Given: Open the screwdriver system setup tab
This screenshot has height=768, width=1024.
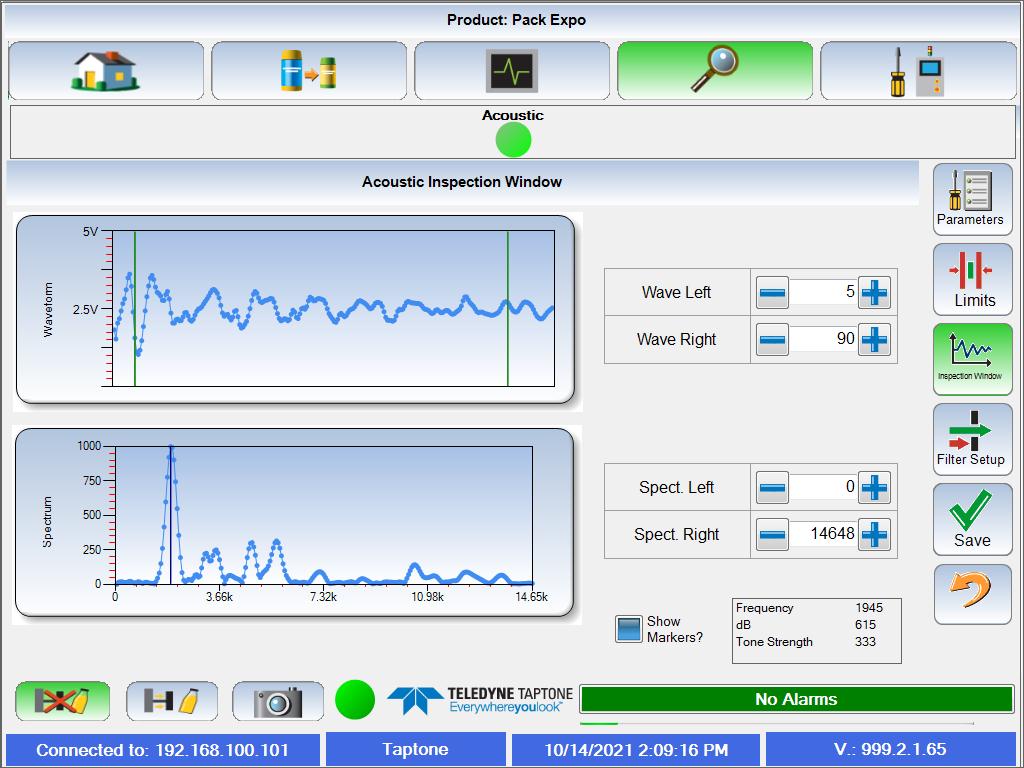Looking at the screenshot, I should point(918,71).
